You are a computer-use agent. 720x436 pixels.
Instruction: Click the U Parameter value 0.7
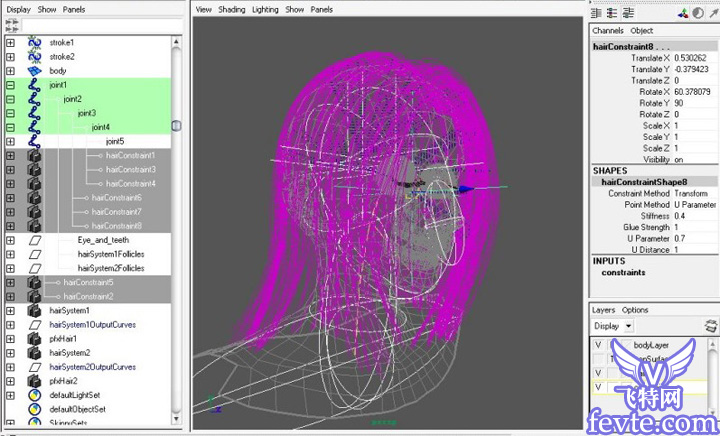coord(695,239)
